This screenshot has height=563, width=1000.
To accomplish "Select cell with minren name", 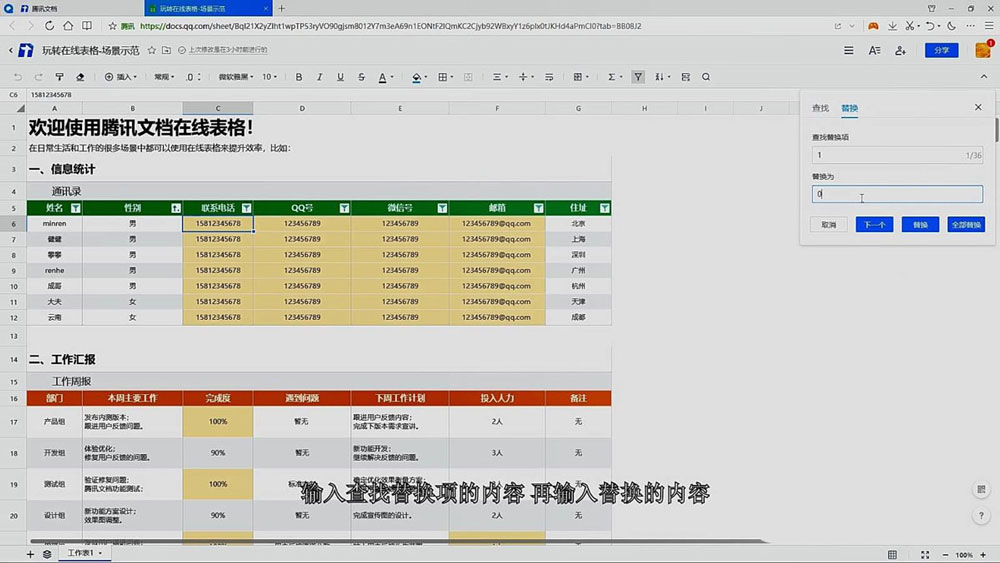I will coord(54,224).
